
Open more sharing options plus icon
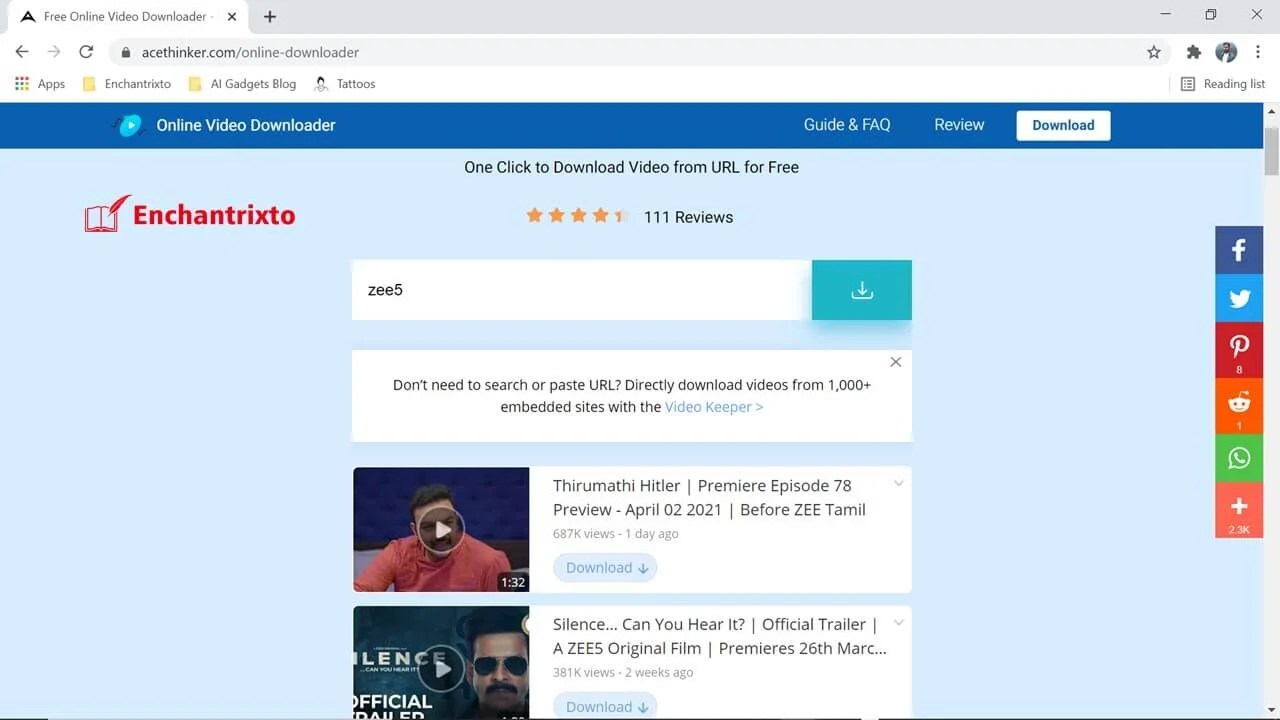[1239, 510]
